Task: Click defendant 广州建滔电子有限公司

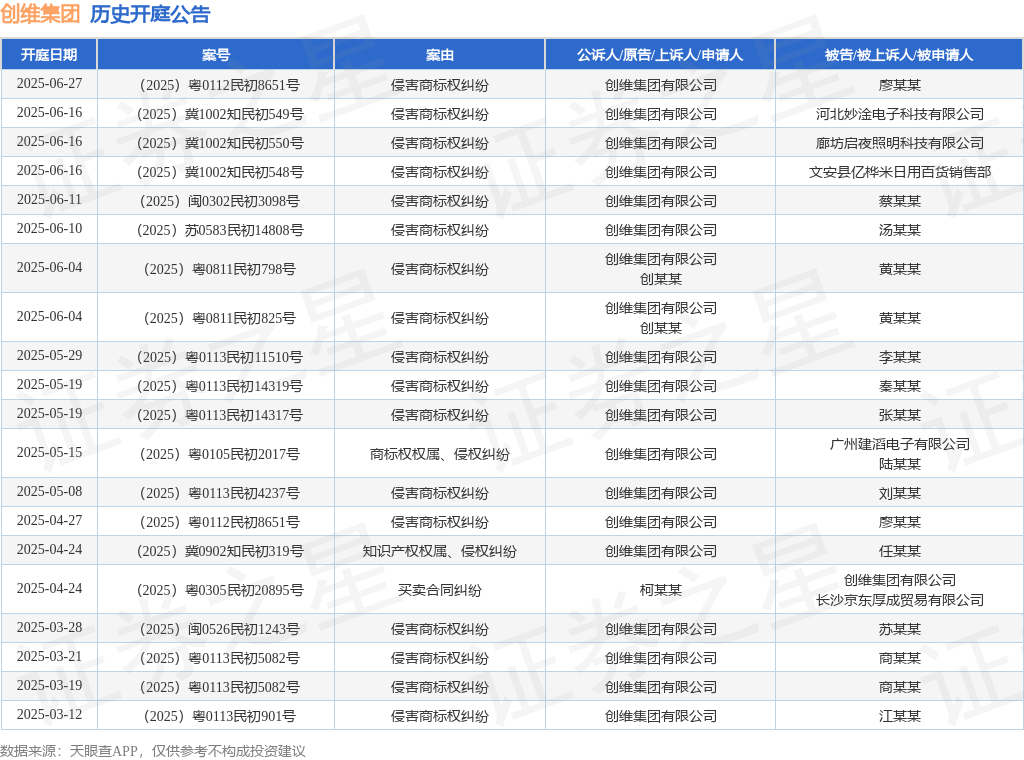Action: [x=899, y=444]
